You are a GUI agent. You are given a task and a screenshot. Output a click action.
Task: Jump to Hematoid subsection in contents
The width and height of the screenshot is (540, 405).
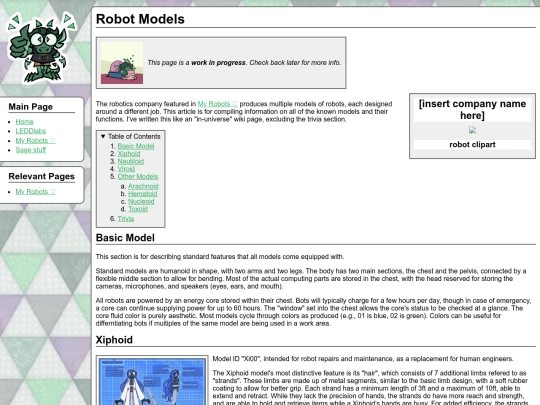point(143,194)
